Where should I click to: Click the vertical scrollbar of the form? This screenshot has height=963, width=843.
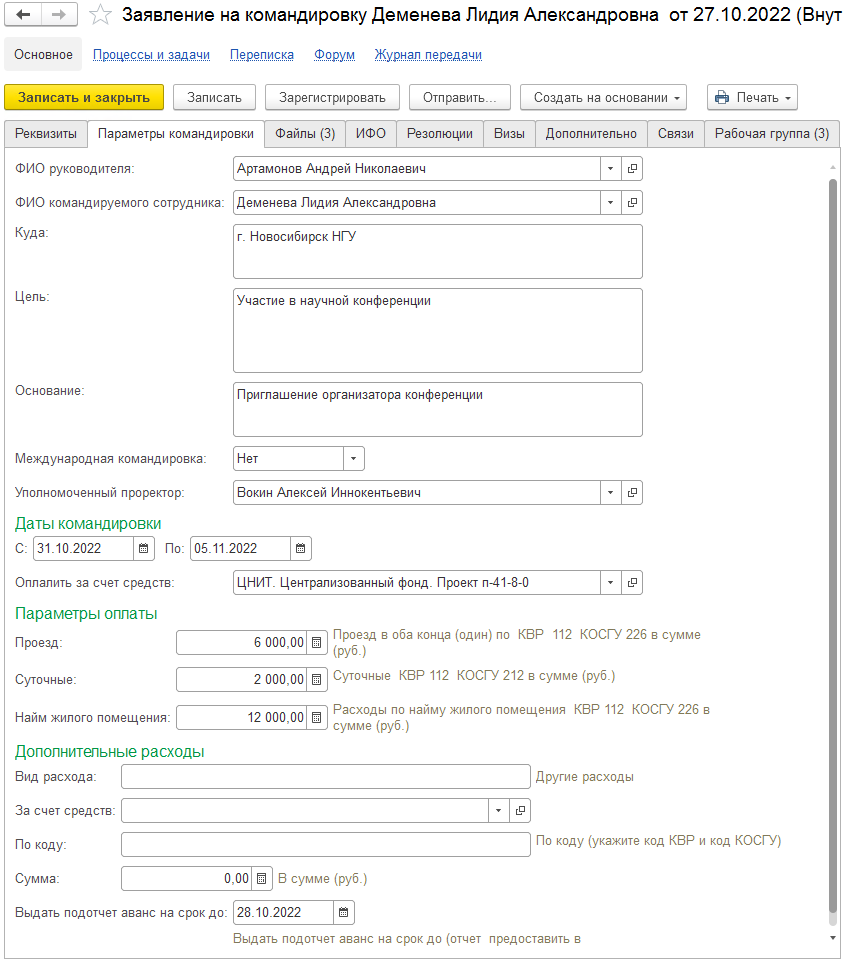pyautogui.click(x=833, y=547)
